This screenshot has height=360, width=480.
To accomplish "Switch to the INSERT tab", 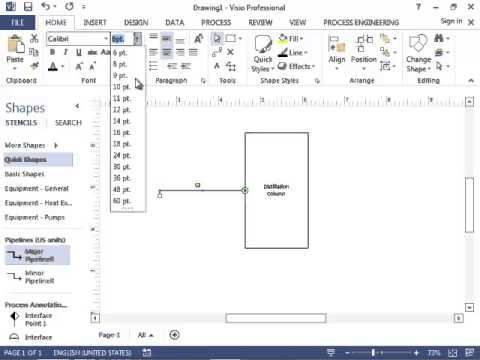I will (x=95, y=22).
